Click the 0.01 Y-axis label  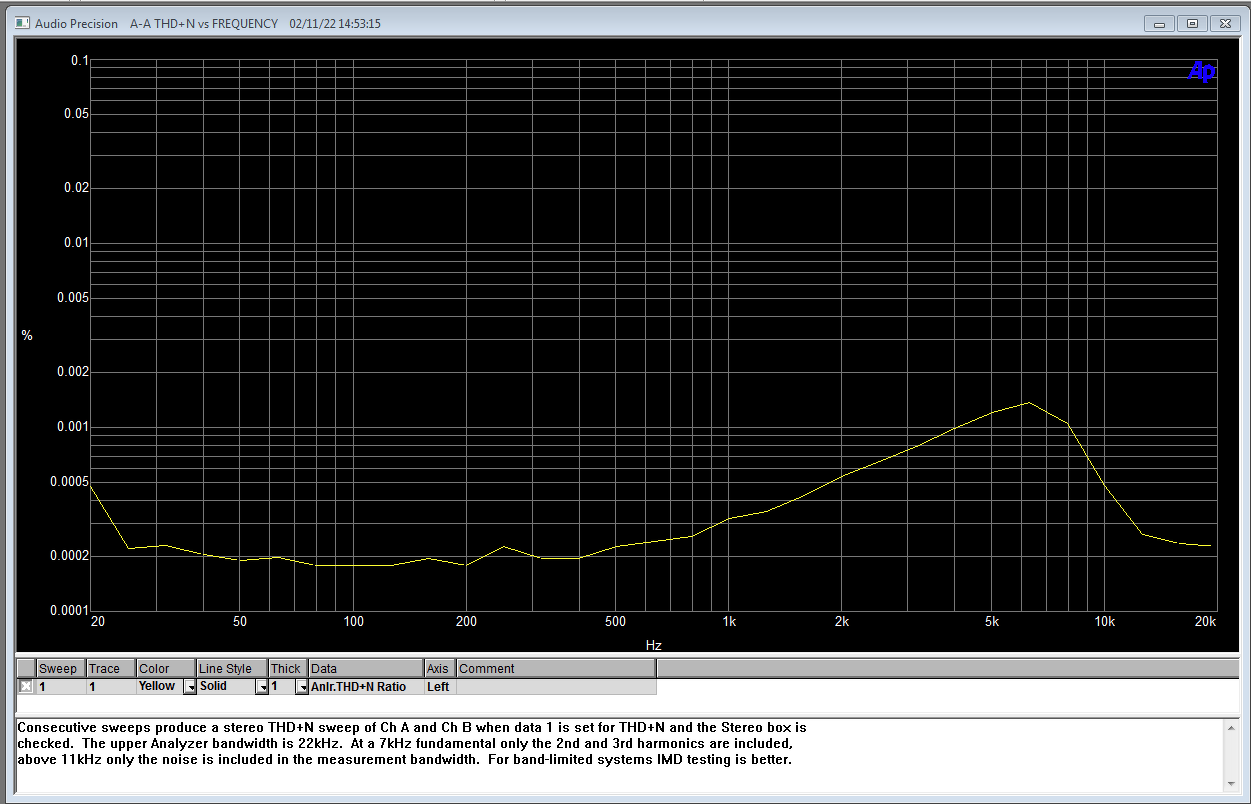pyautogui.click(x=76, y=243)
